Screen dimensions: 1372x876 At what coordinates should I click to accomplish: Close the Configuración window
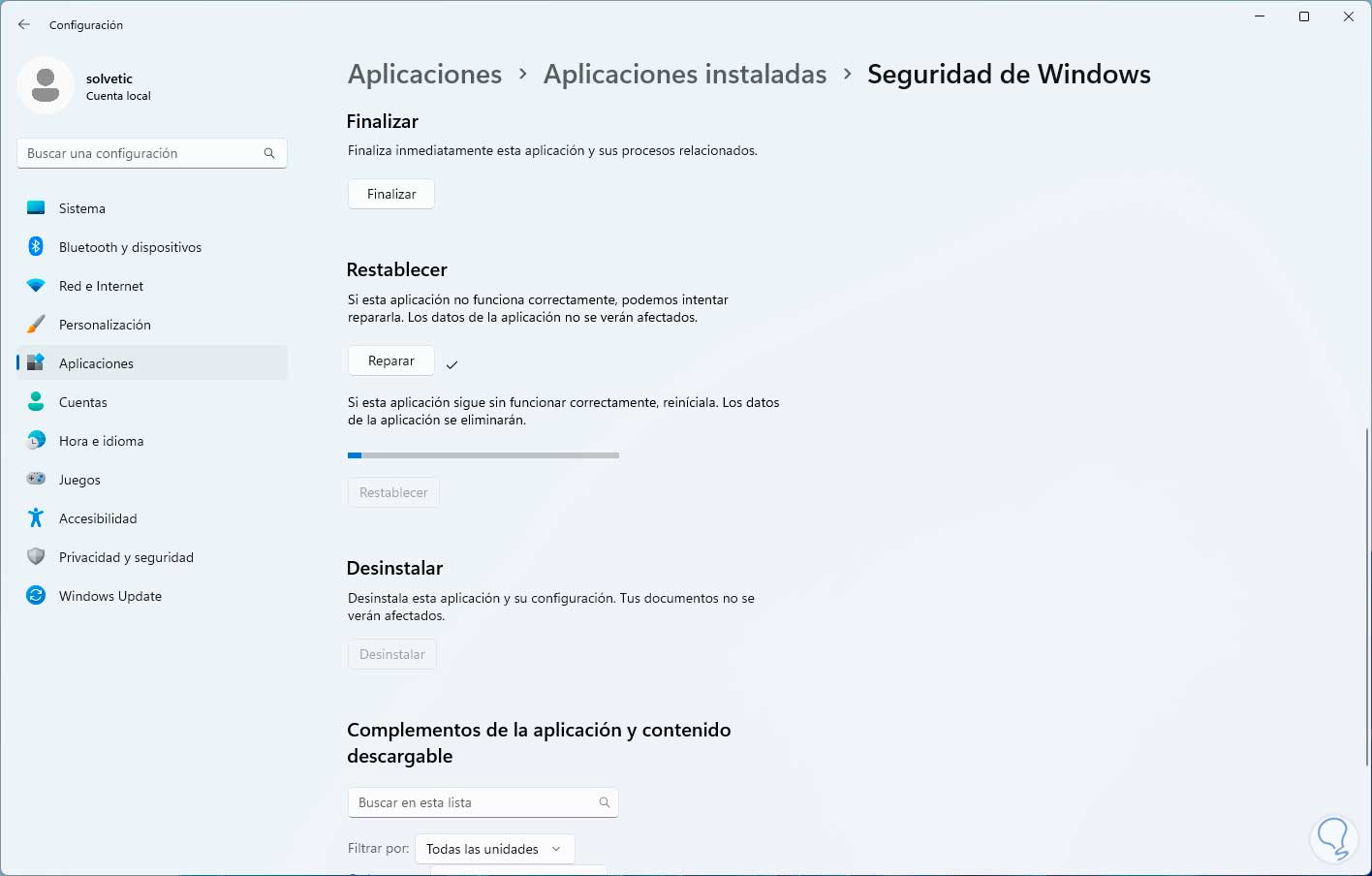[x=1349, y=16]
